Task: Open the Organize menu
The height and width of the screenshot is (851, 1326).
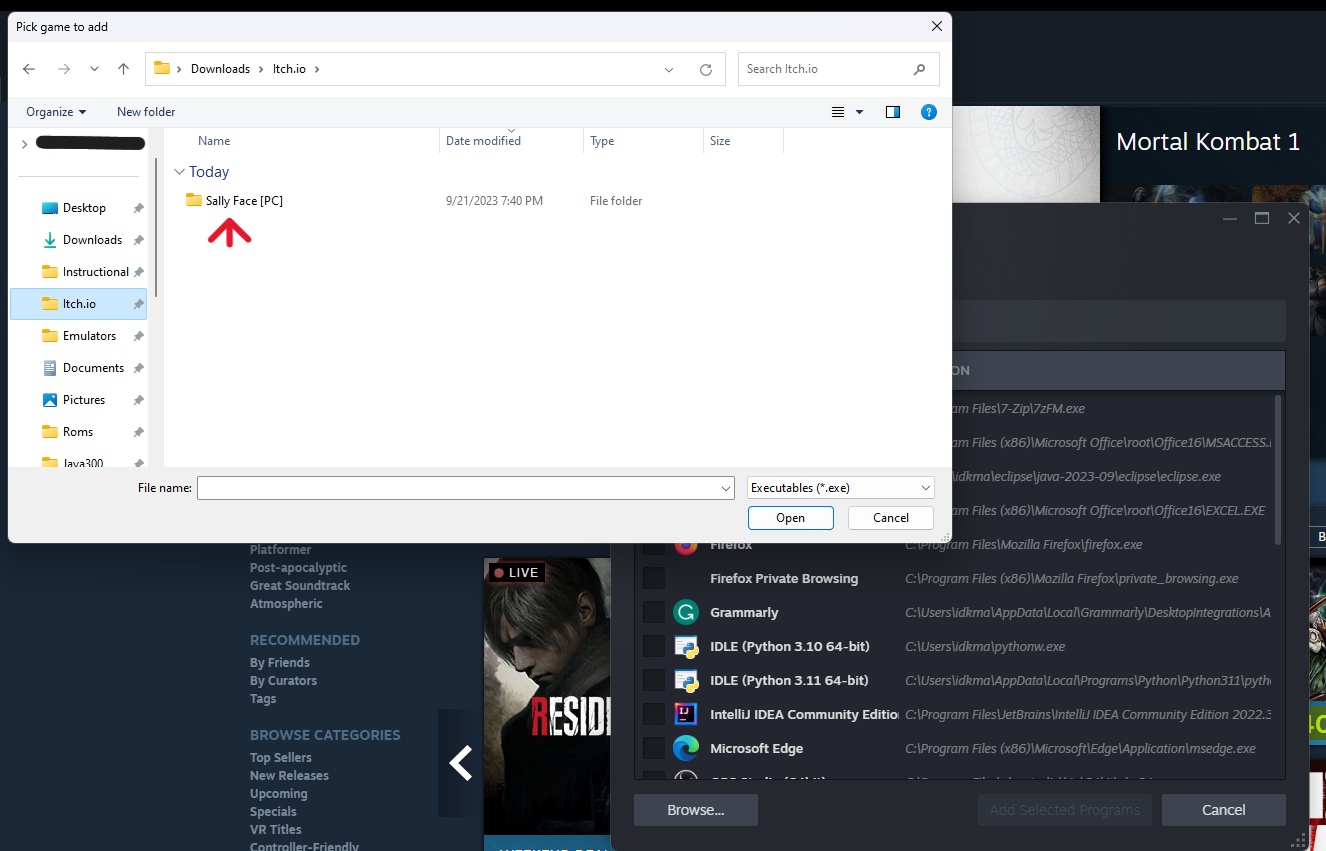Action: point(55,111)
